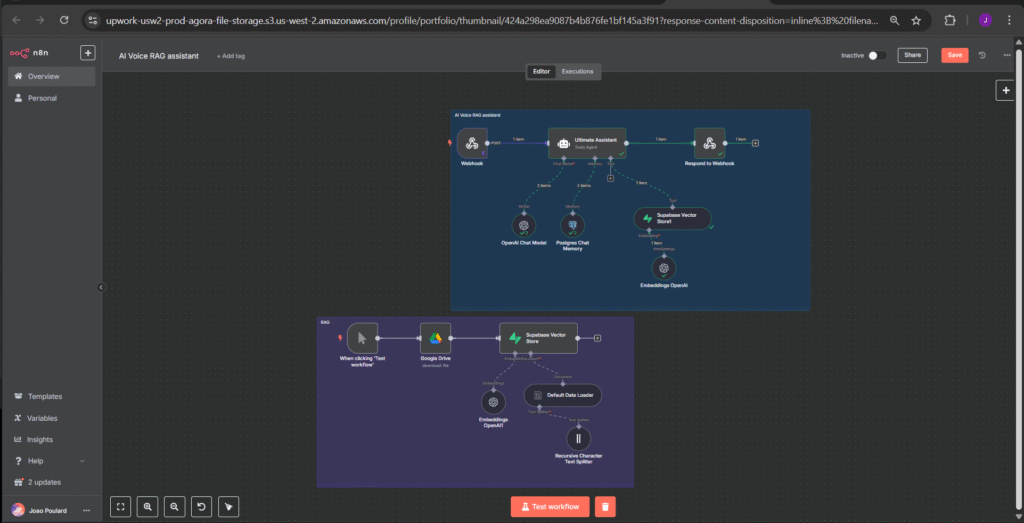The height and width of the screenshot is (523, 1024).
Task: Open Templates from the sidebar
Action: click(x=44, y=397)
